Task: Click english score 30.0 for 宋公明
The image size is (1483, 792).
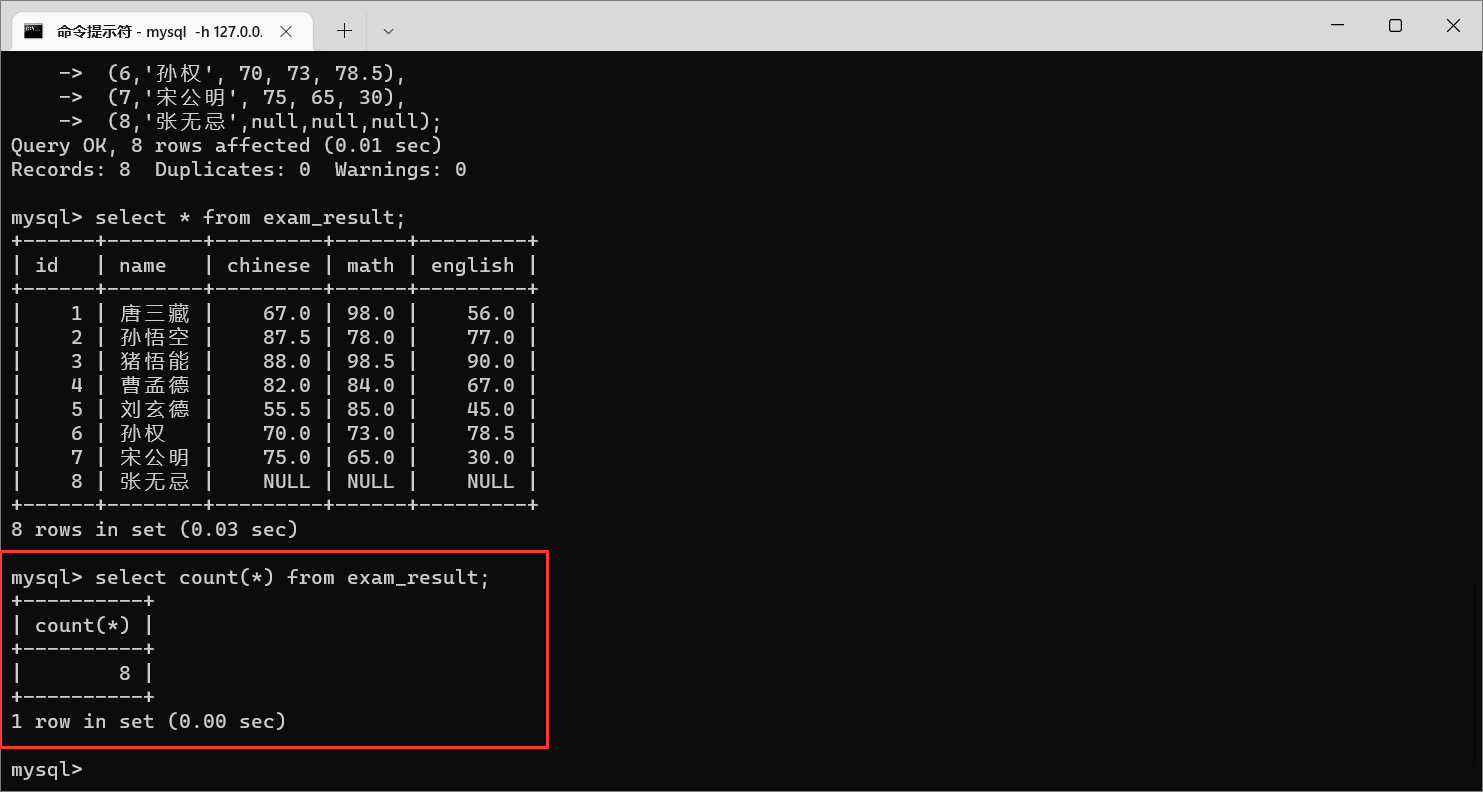Action: [x=490, y=457]
